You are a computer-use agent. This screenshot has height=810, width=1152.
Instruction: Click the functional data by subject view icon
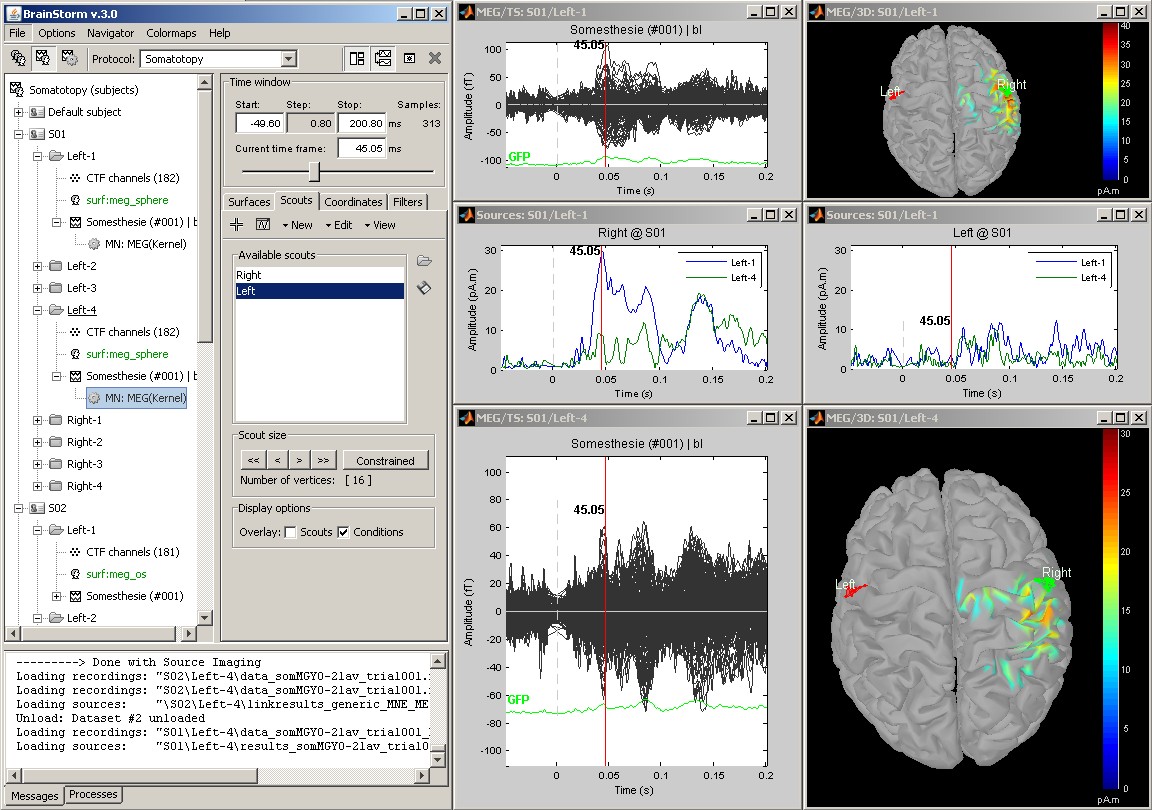(43, 58)
